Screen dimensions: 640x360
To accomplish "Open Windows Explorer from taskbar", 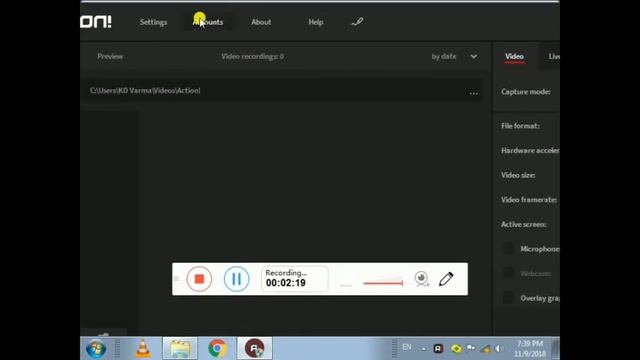I will pyautogui.click(x=180, y=349).
